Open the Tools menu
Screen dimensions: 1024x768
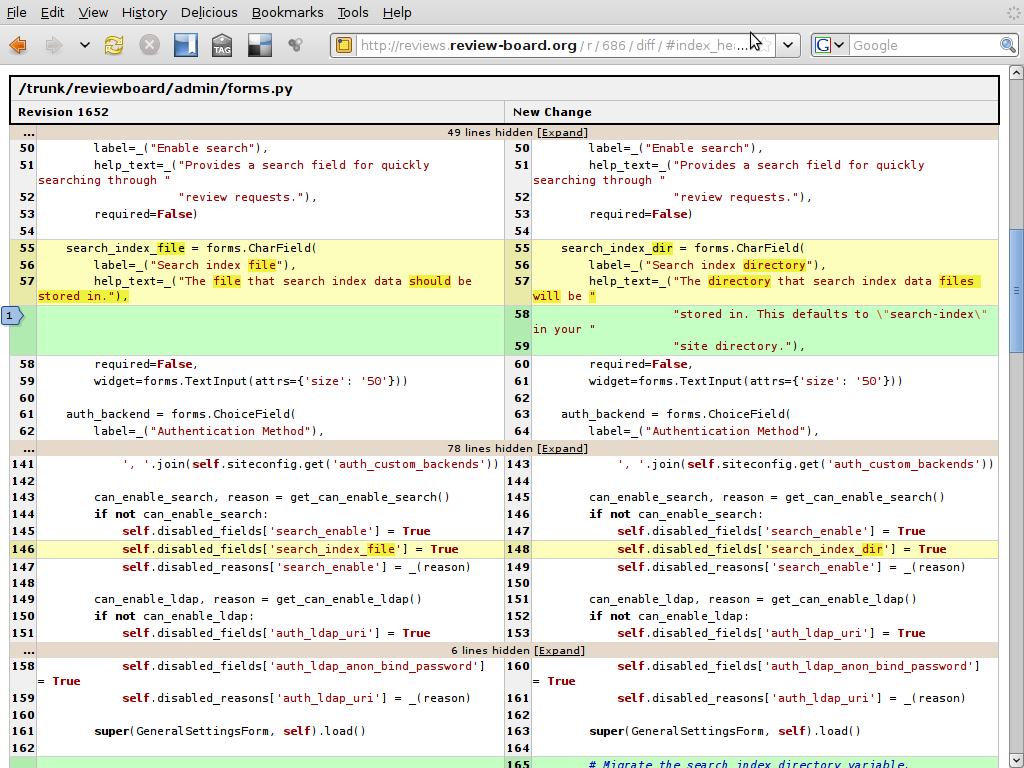(x=352, y=12)
